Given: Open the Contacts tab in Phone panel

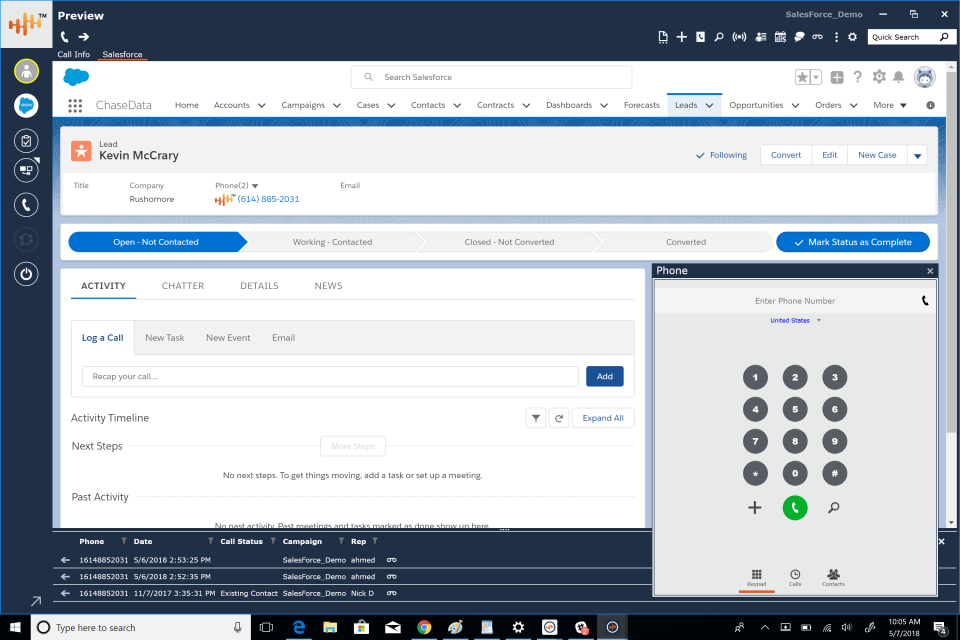Looking at the screenshot, I should coord(833,578).
